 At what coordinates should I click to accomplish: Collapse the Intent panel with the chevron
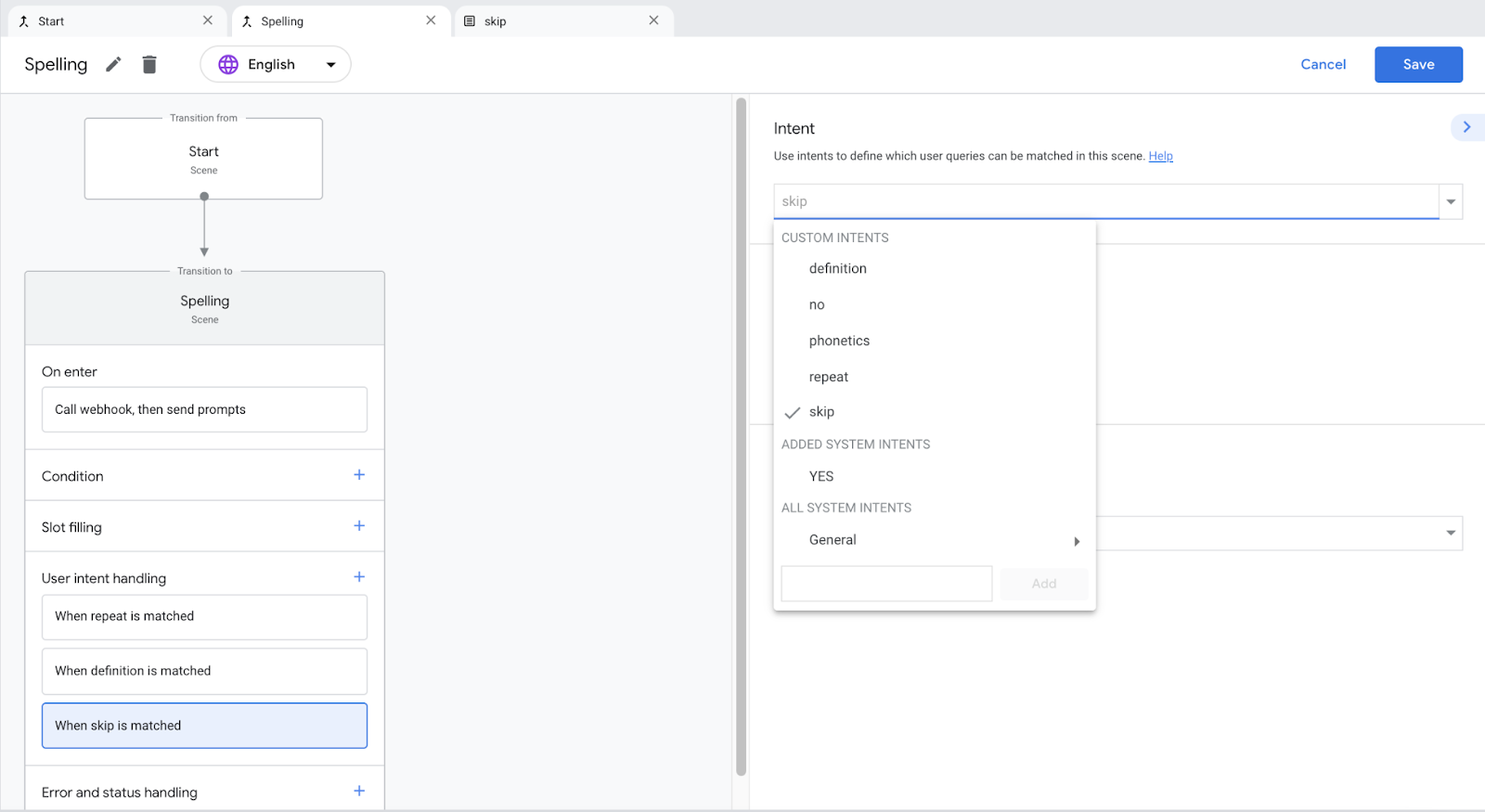point(1466,127)
